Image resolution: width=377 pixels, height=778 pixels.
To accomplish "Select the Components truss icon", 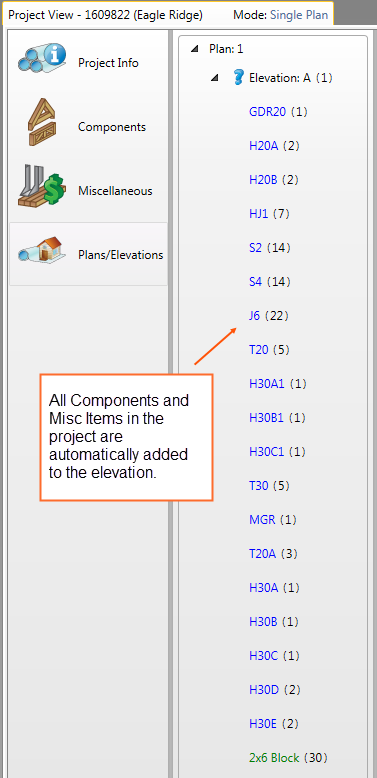I will point(42,123).
